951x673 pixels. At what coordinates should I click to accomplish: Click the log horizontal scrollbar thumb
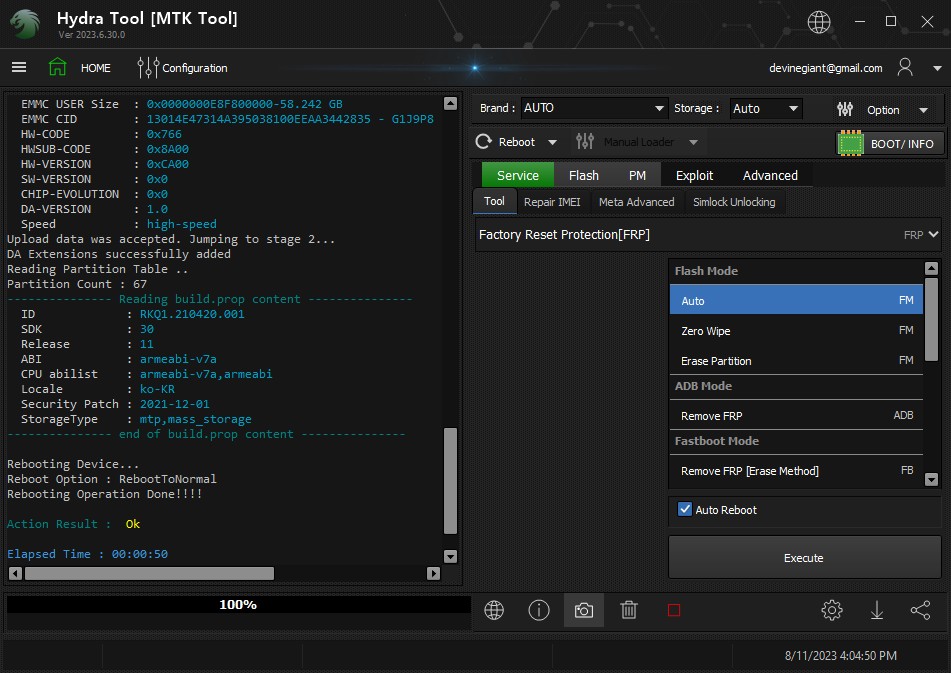(x=149, y=573)
